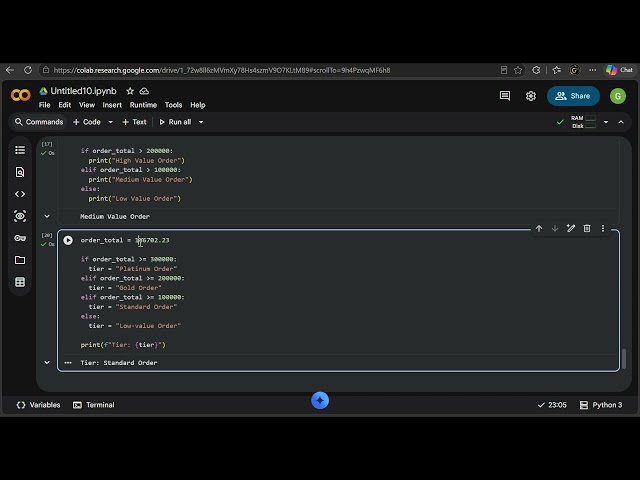The image size is (640, 480).
Task: Add a new Text cell
Action: click(x=134, y=122)
